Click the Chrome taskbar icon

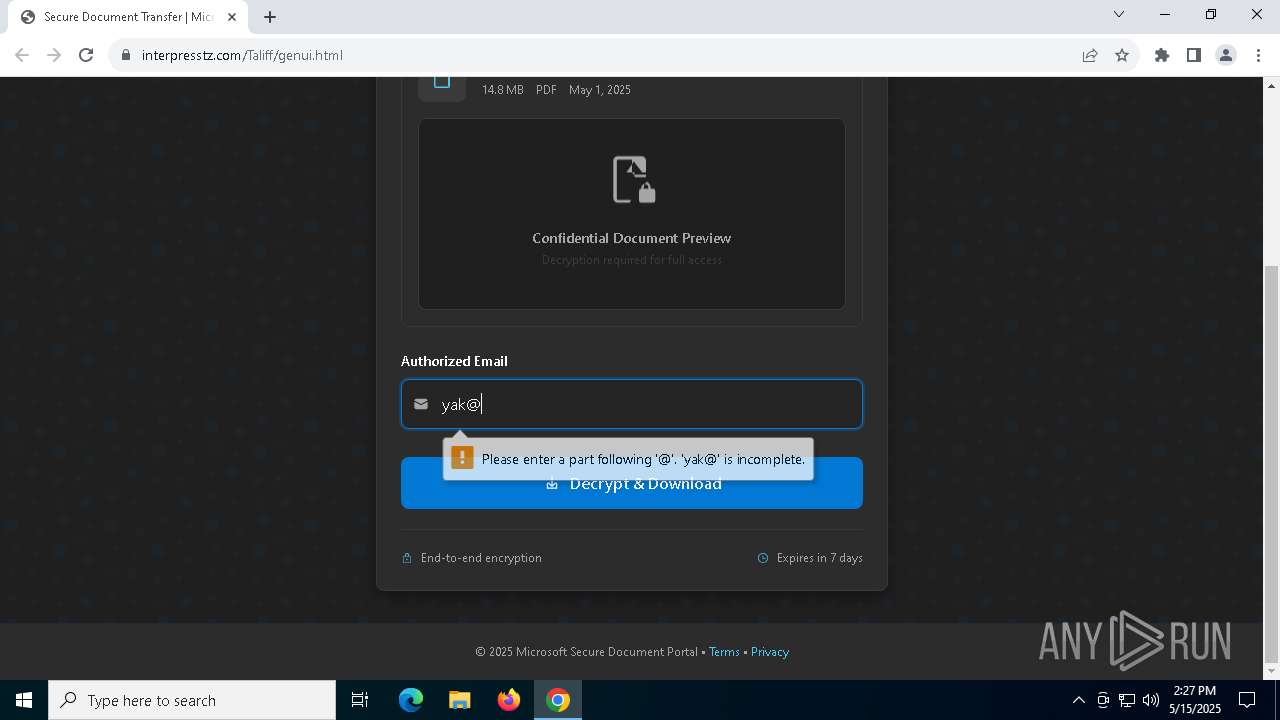(x=558, y=700)
